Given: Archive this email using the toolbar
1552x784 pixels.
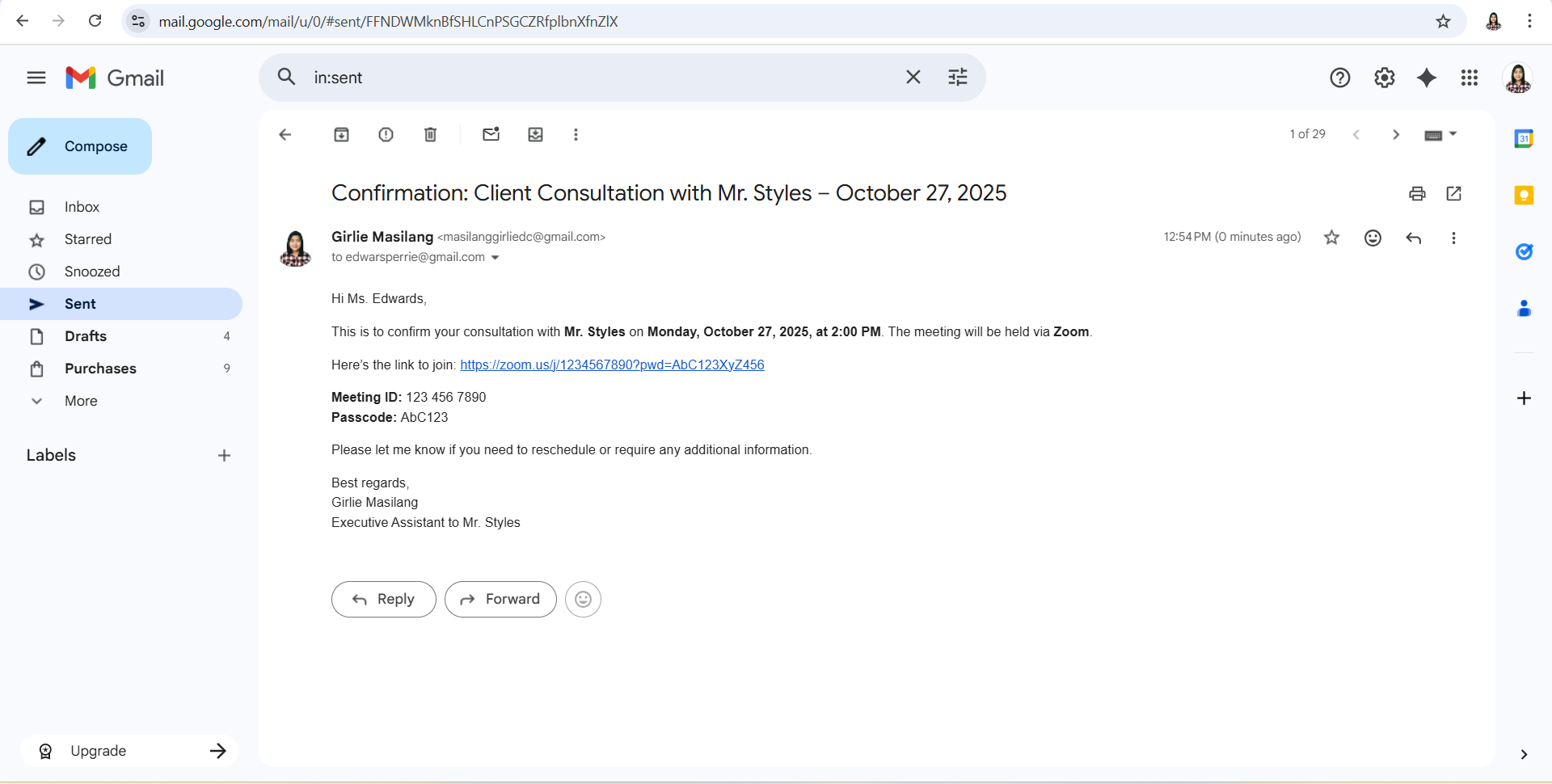Looking at the screenshot, I should tap(341, 135).
